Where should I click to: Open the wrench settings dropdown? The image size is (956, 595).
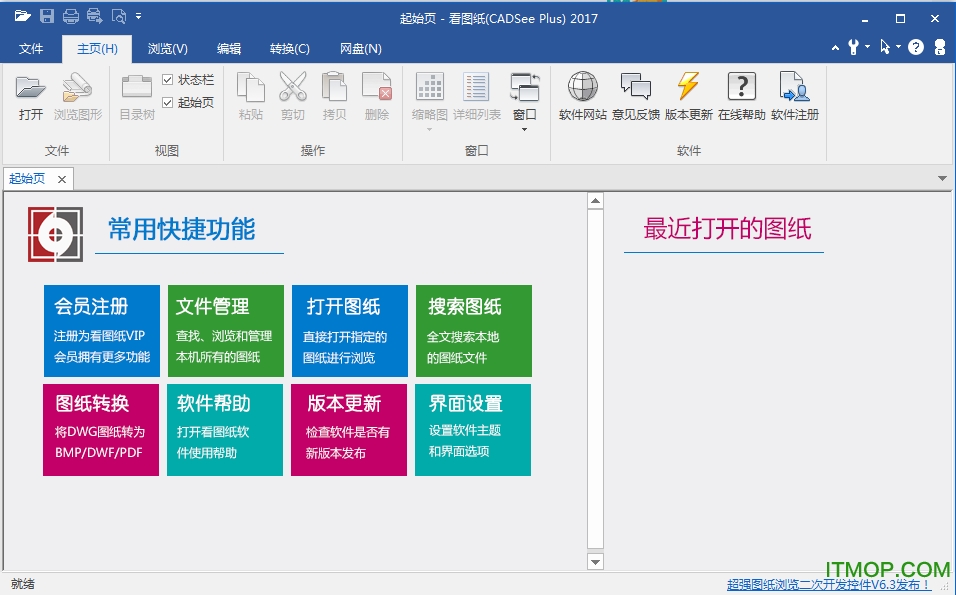coord(858,47)
